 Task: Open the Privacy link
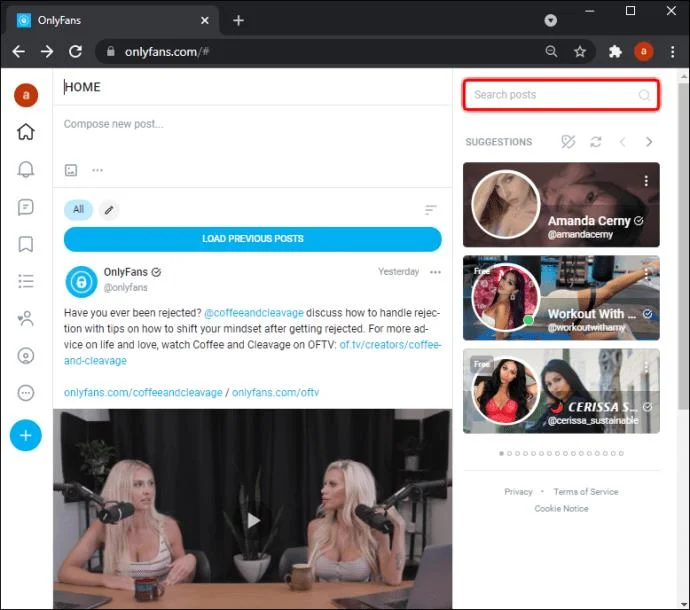pyautogui.click(x=518, y=492)
